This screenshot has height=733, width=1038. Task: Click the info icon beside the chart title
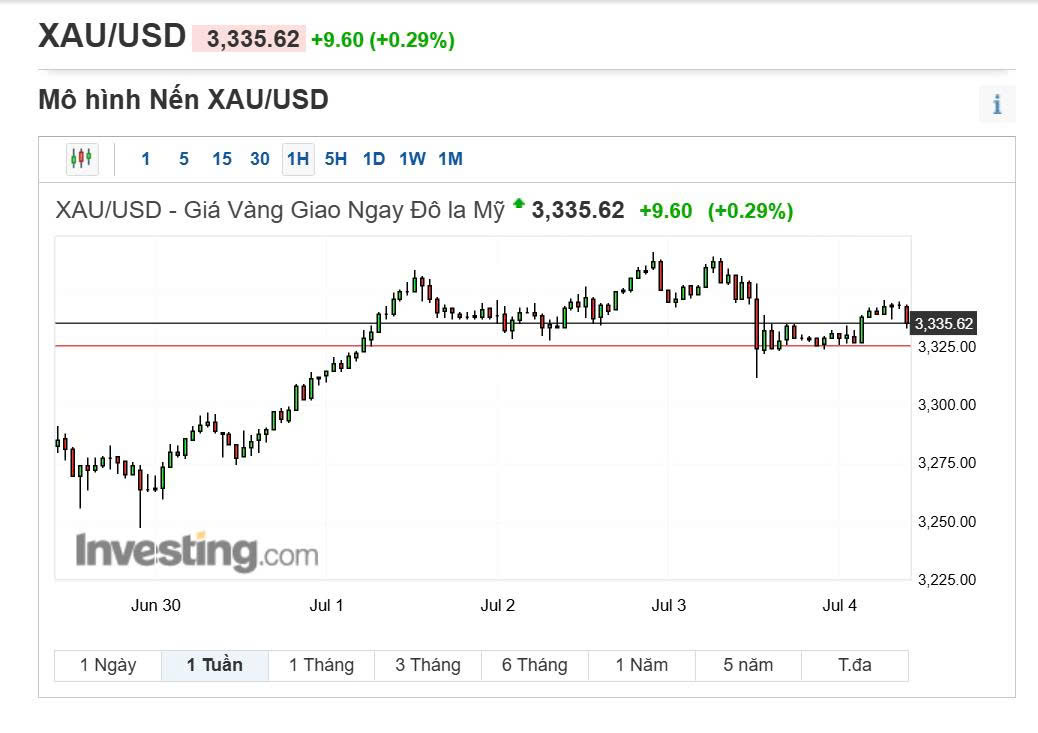(x=997, y=105)
